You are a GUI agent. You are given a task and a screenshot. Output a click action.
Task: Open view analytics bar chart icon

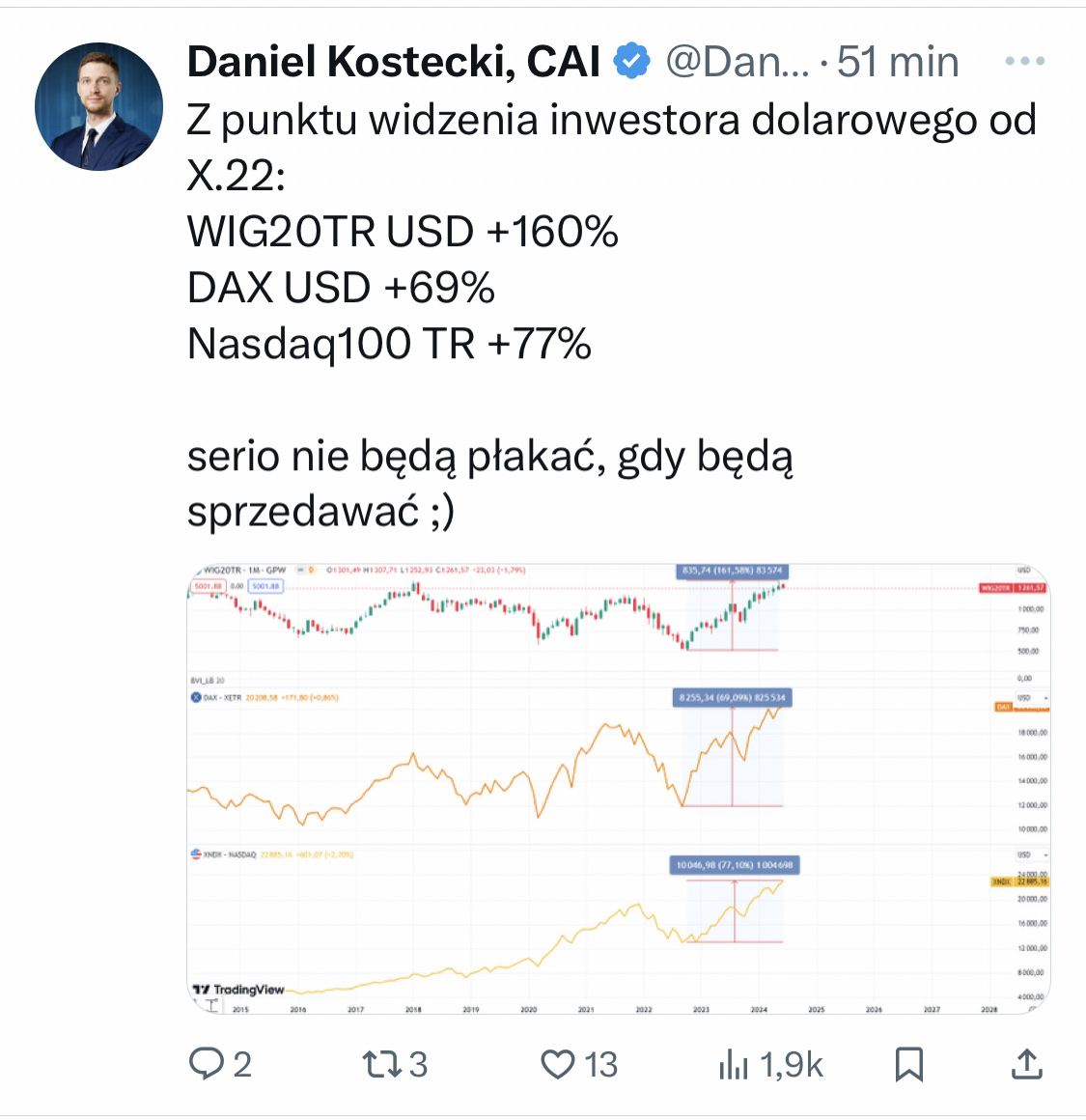pos(734,1064)
